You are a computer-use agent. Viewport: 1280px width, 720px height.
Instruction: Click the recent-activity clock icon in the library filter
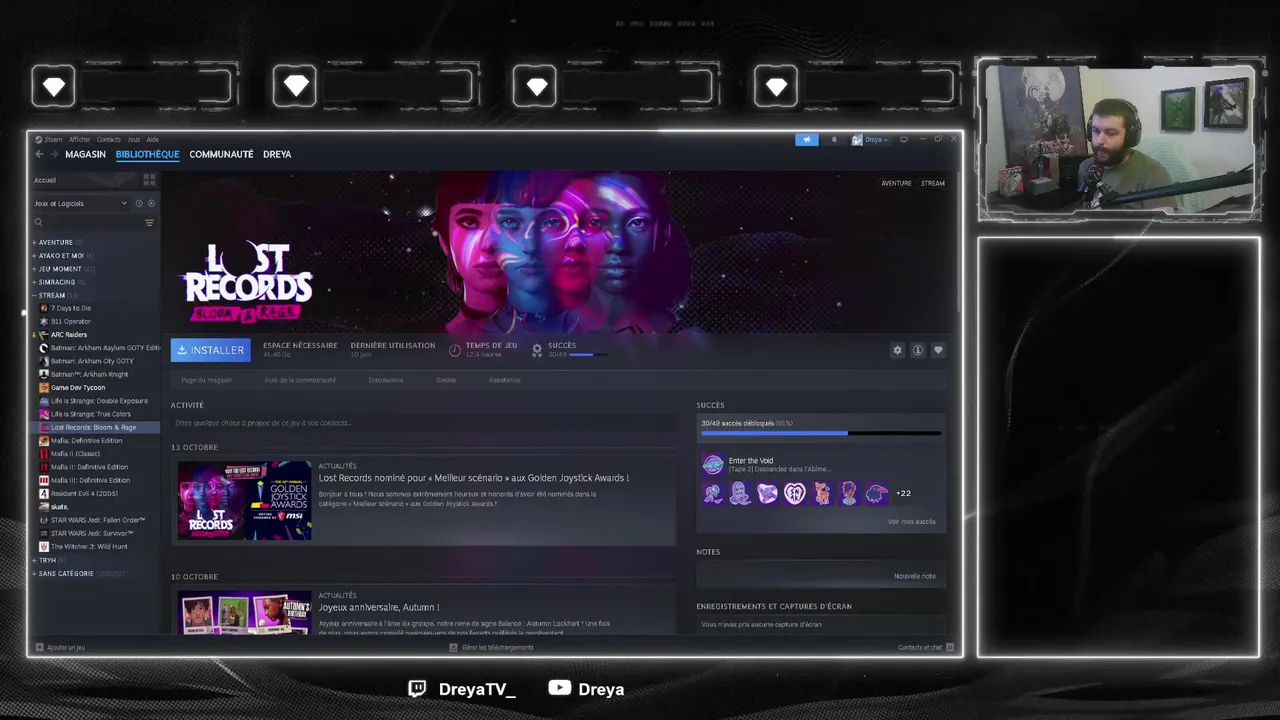pos(139,203)
